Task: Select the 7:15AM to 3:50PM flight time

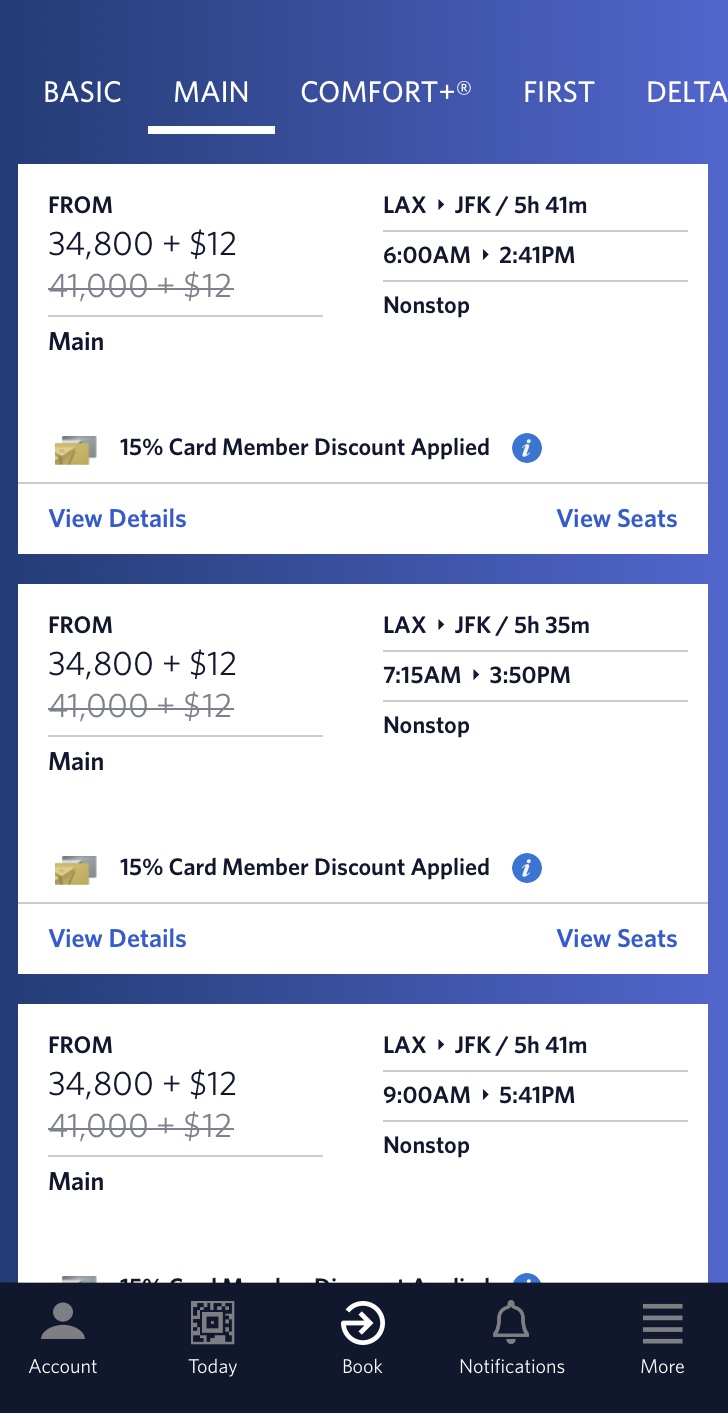Action: pyautogui.click(x=476, y=675)
